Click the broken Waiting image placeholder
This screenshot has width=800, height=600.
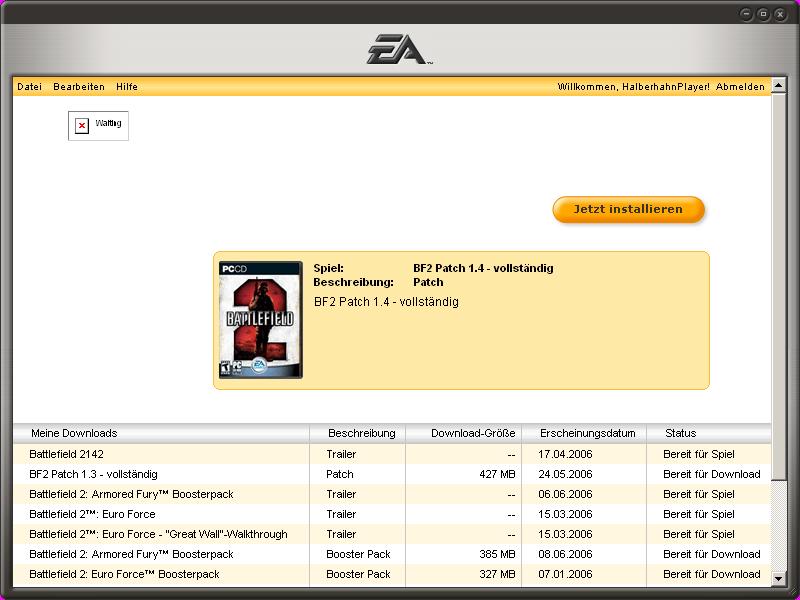tap(98, 126)
